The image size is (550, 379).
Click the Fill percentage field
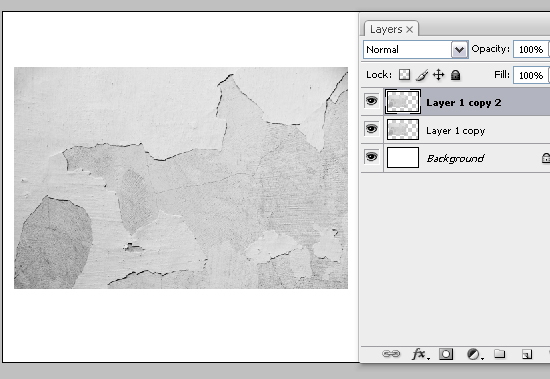531,75
